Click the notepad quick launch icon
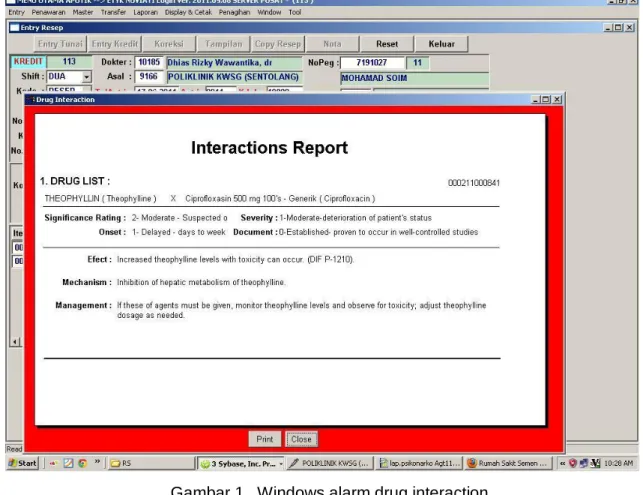The image size is (643, 495). [68, 463]
